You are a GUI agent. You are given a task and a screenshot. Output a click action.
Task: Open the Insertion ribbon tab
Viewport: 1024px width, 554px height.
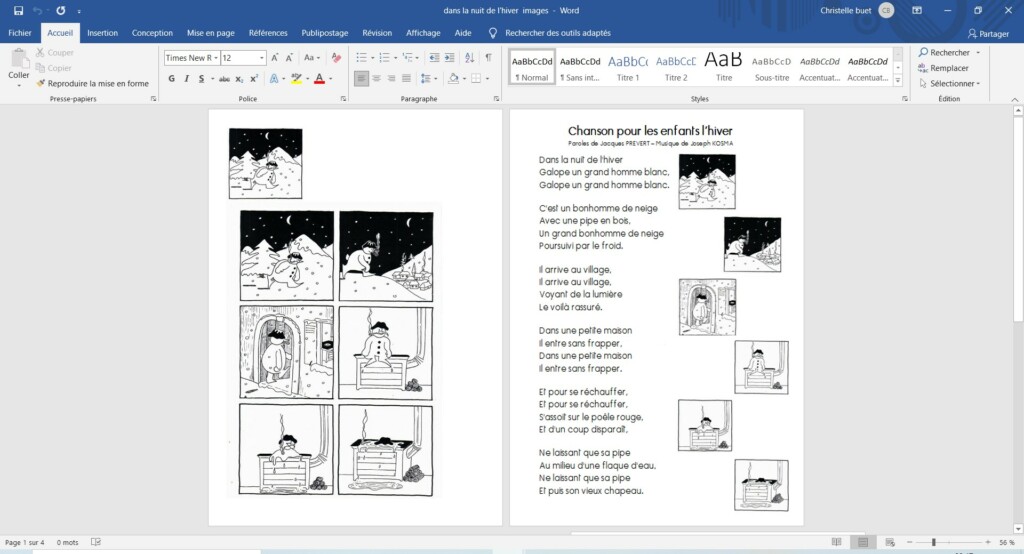[x=102, y=33]
